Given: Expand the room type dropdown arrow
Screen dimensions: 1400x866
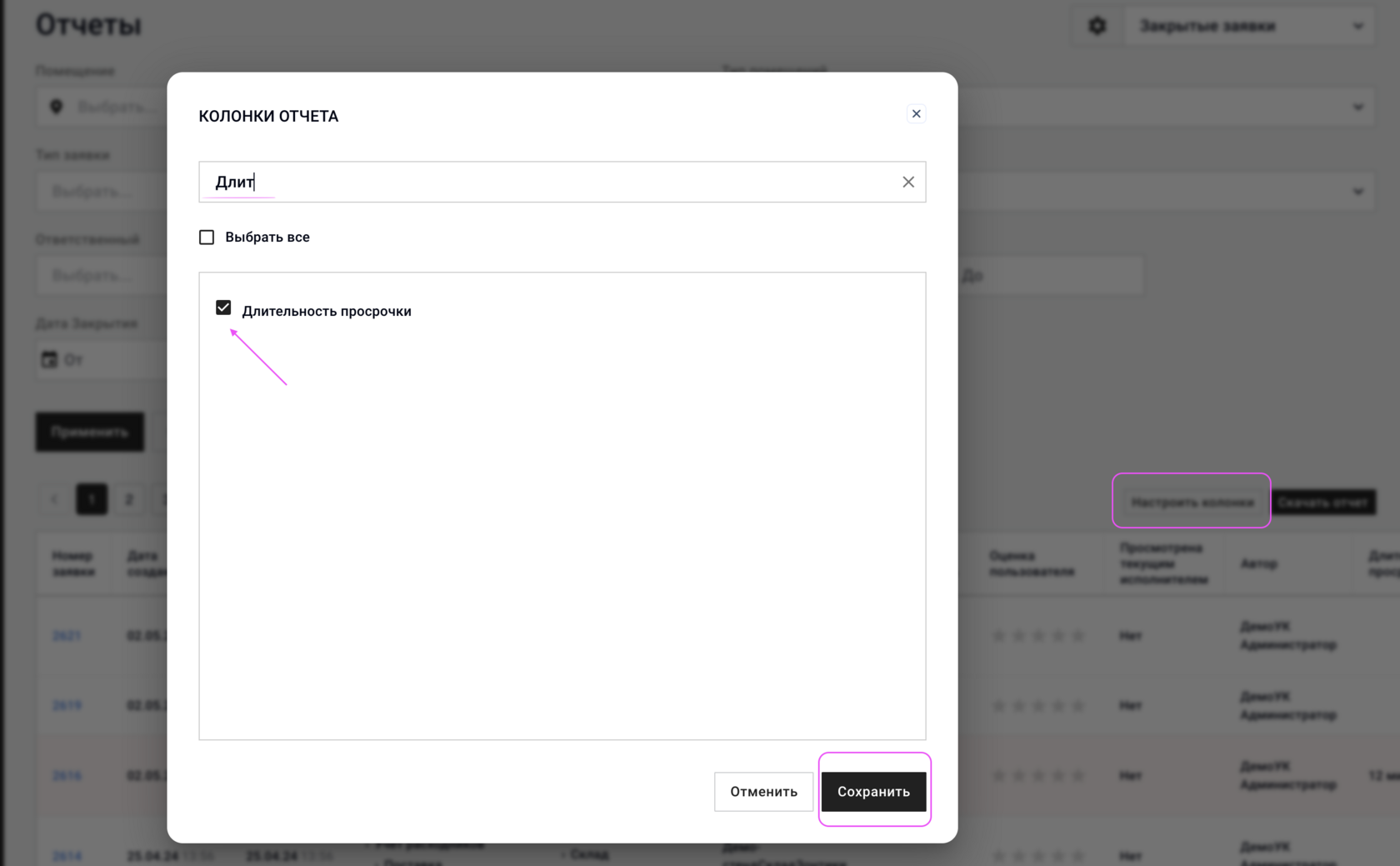Looking at the screenshot, I should (x=1358, y=107).
